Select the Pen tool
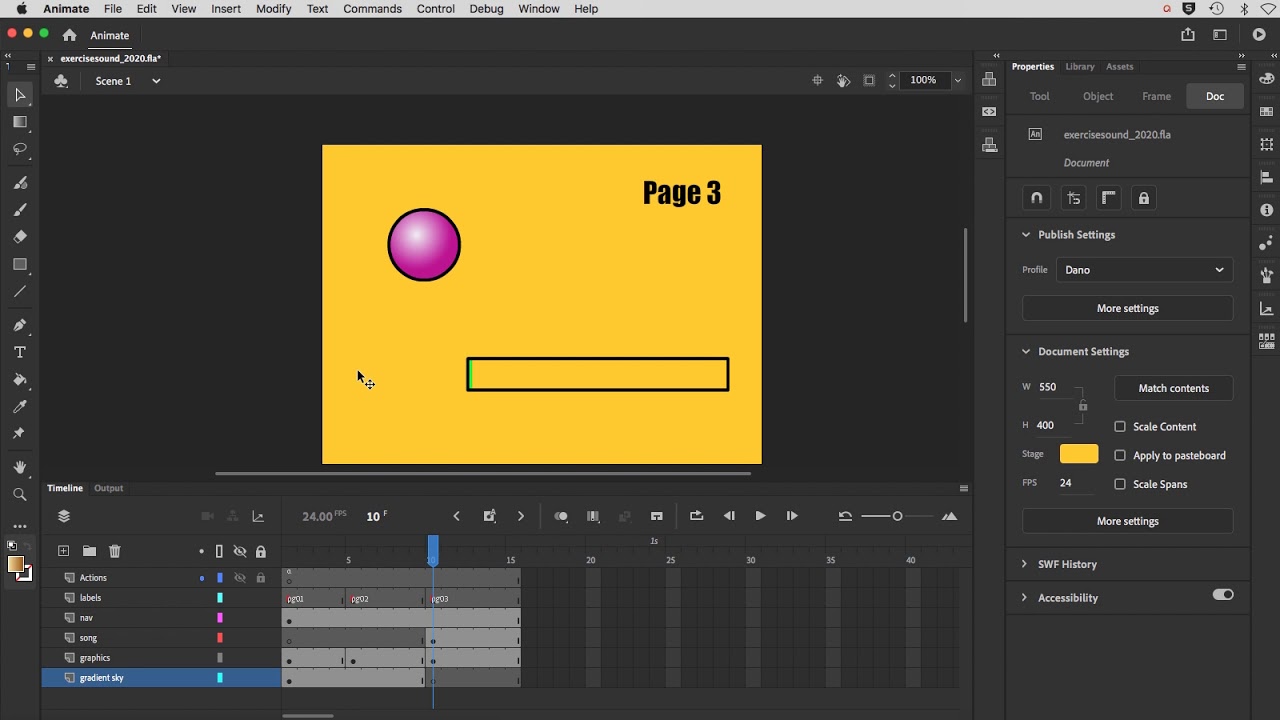 tap(20, 325)
